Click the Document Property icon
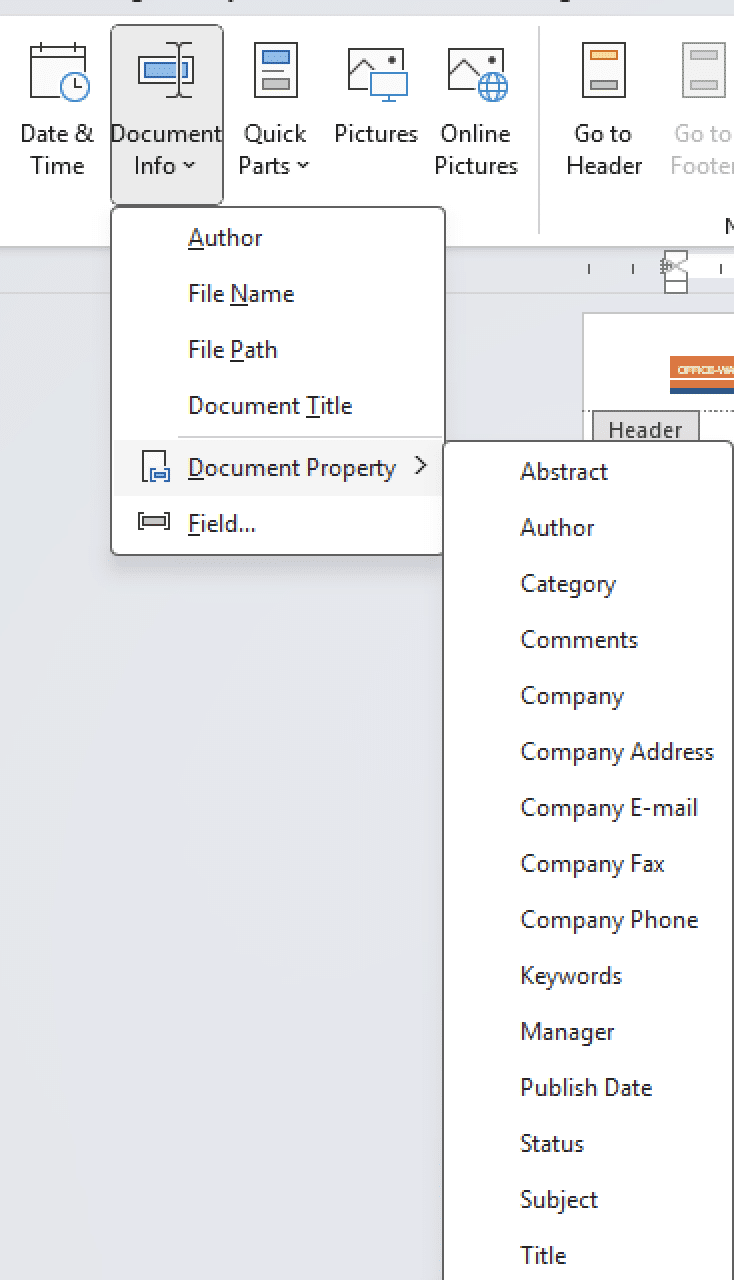The width and height of the screenshot is (734, 1280). (155, 467)
